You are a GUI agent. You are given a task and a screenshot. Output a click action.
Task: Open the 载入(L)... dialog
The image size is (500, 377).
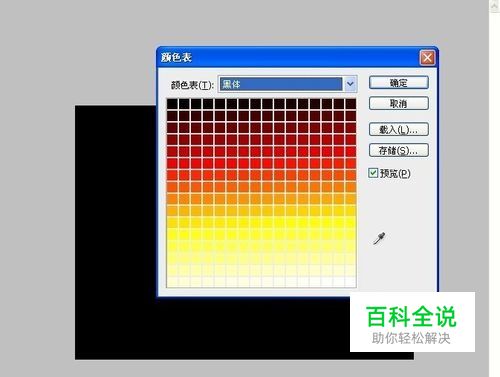pyautogui.click(x=399, y=129)
